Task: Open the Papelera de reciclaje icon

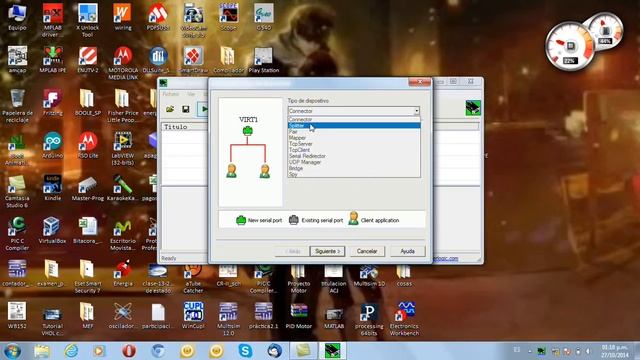Action: 17,106
